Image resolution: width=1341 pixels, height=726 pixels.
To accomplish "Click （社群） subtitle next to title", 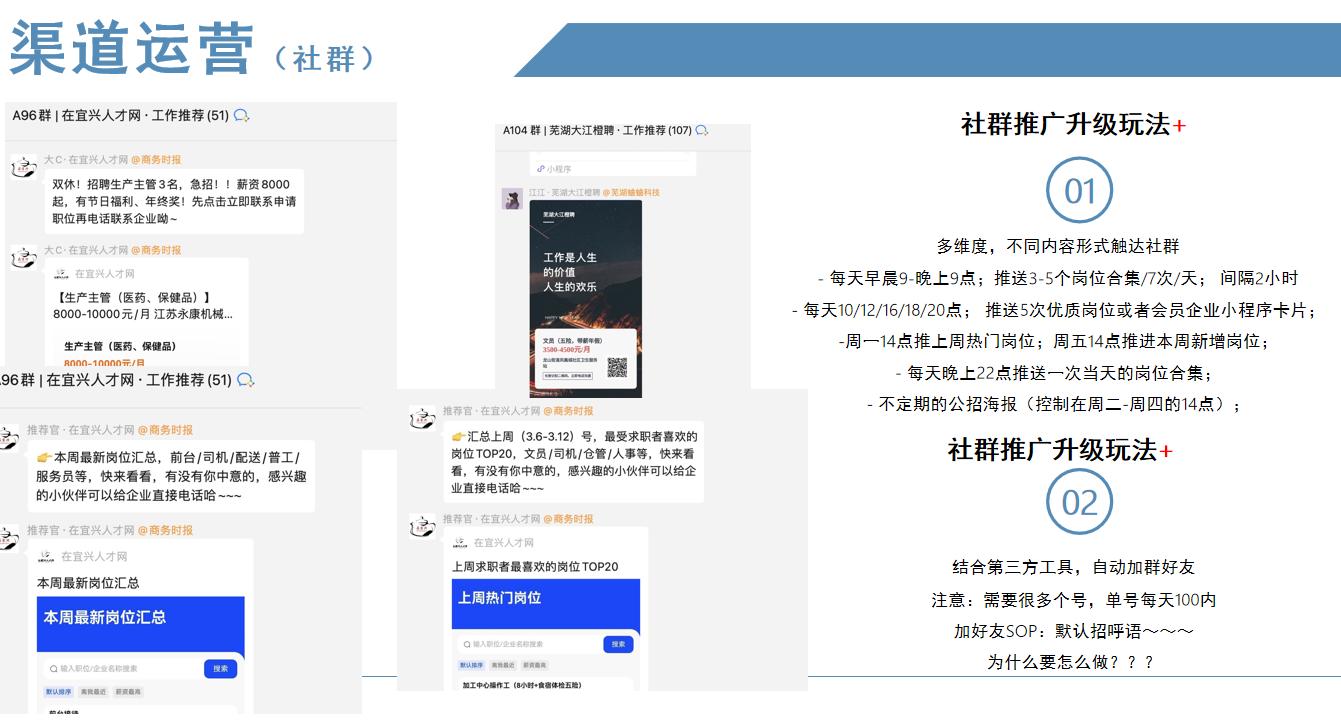I will coord(327,59).
